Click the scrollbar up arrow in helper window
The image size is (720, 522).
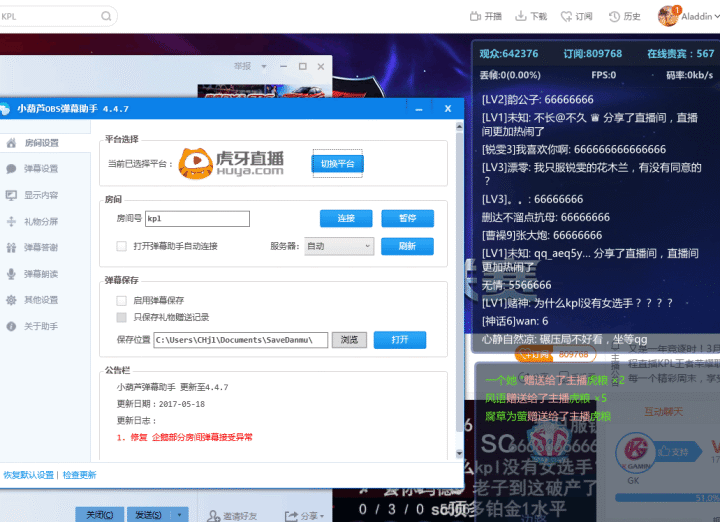(x=459, y=126)
